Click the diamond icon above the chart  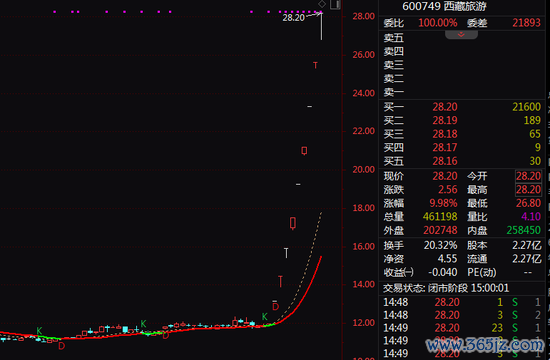[x=322, y=4]
